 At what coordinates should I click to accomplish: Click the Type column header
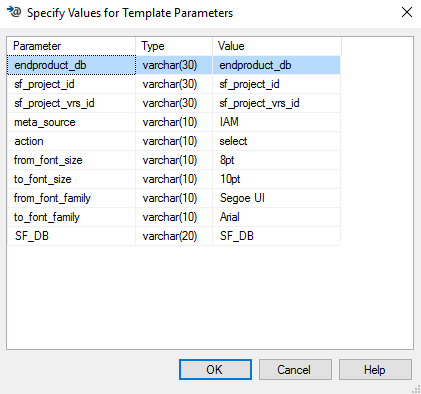[x=174, y=46]
